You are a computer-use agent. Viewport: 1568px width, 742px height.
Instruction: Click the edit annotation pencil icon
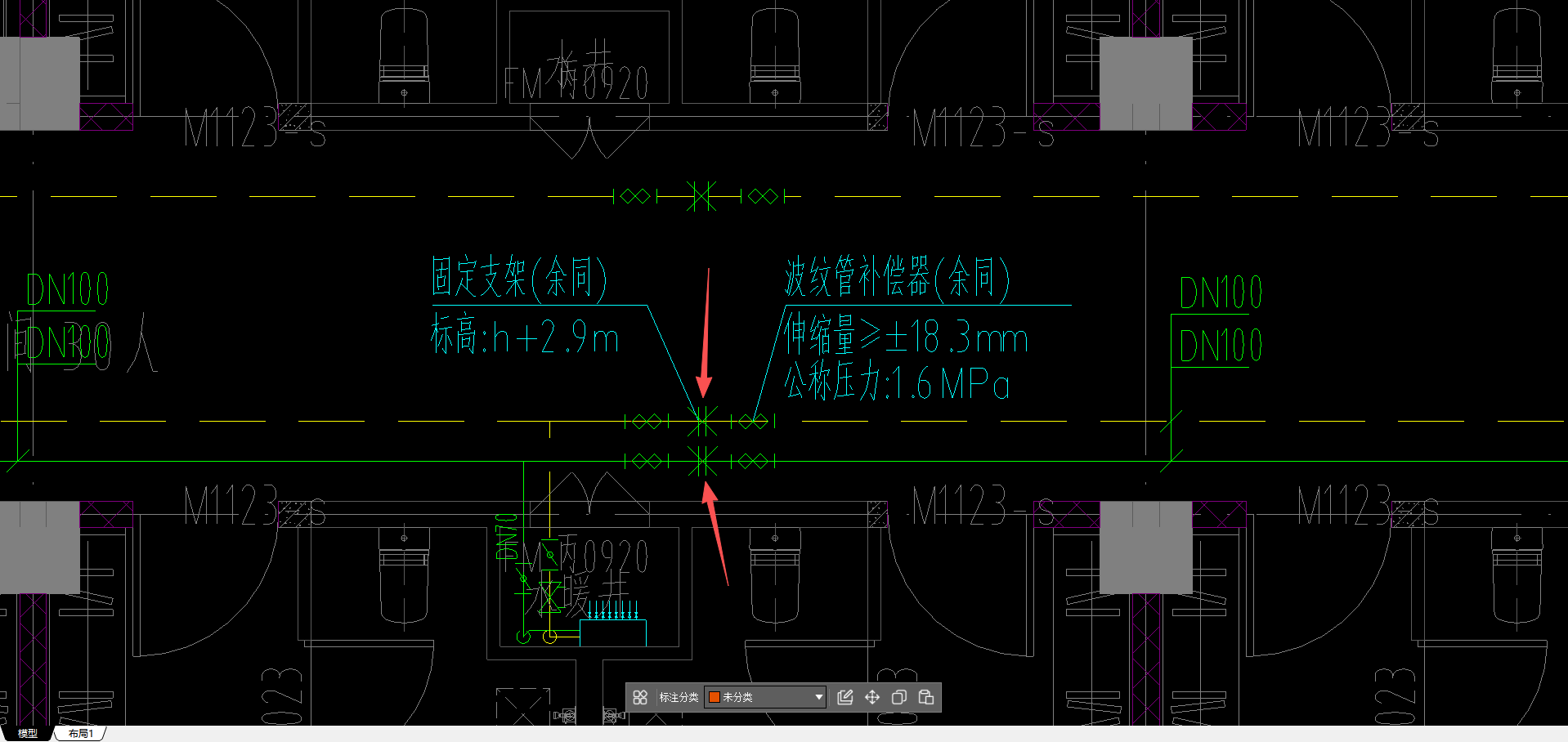click(x=845, y=697)
